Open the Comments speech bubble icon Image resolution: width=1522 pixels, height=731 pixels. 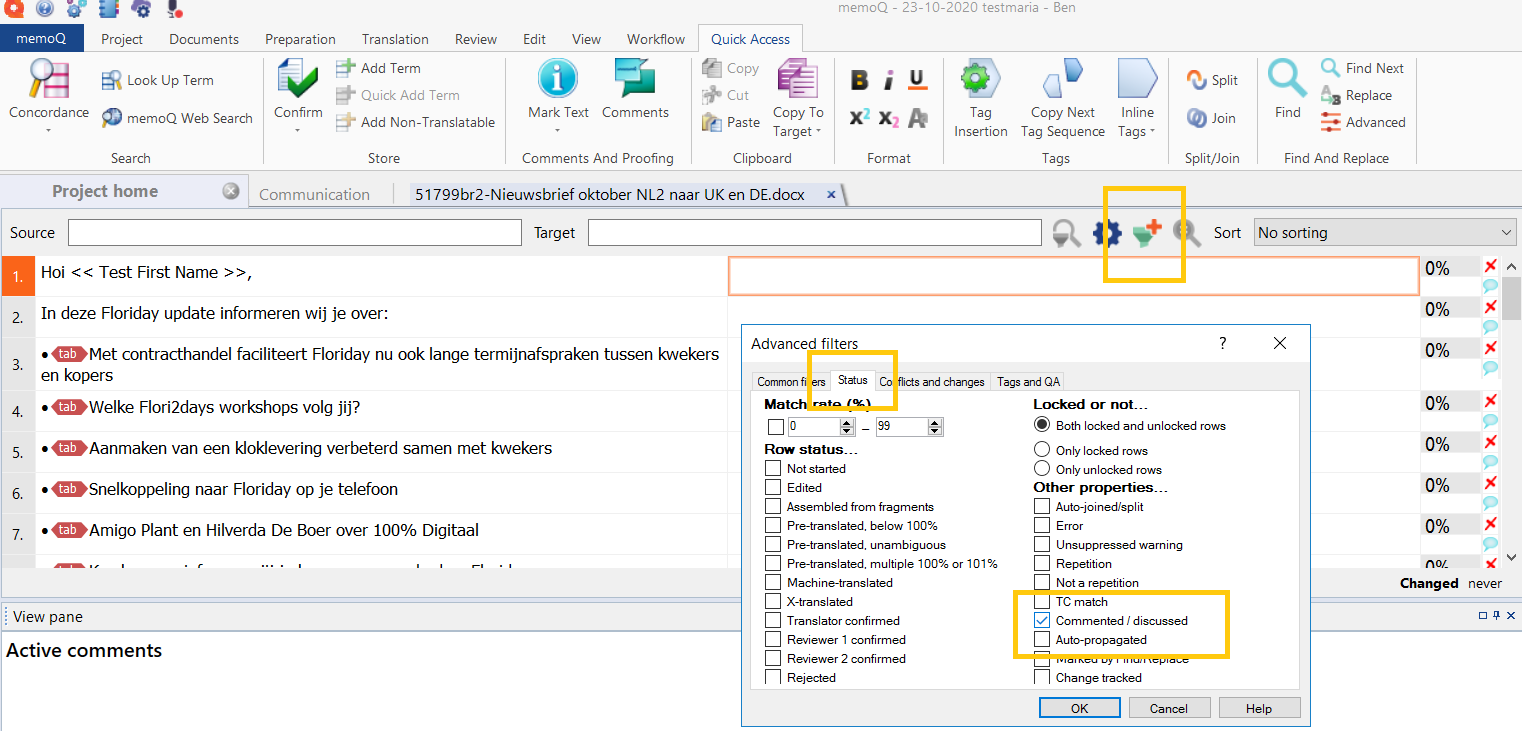(635, 80)
